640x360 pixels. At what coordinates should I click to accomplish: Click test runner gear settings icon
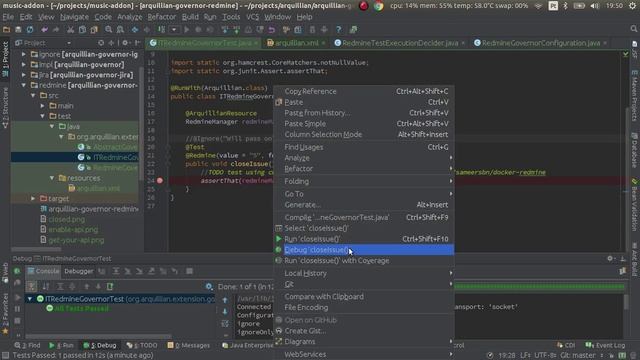pyautogui.click(x=209, y=287)
